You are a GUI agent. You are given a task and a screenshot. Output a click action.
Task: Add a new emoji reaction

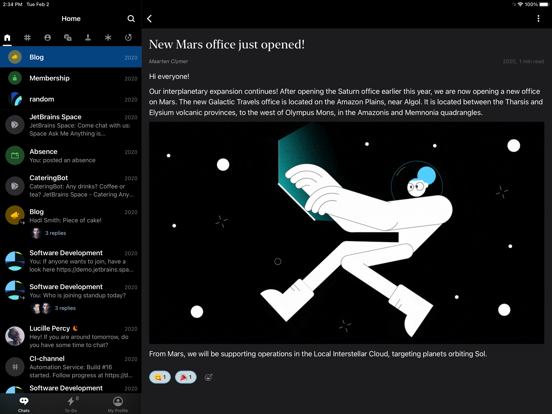pyautogui.click(x=208, y=377)
